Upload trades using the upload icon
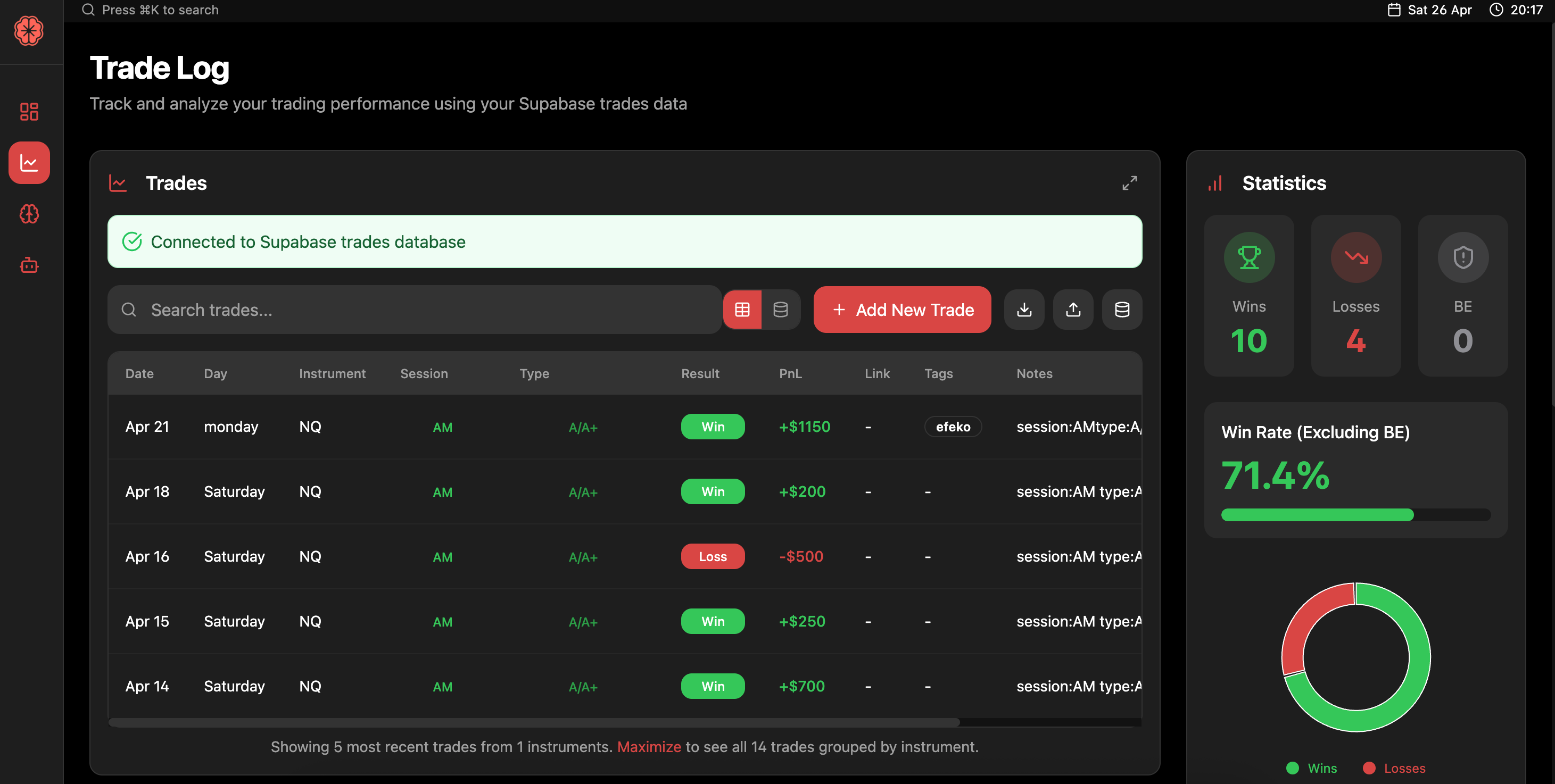This screenshot has width=1555, height=784. click(x=1073, y=310)
